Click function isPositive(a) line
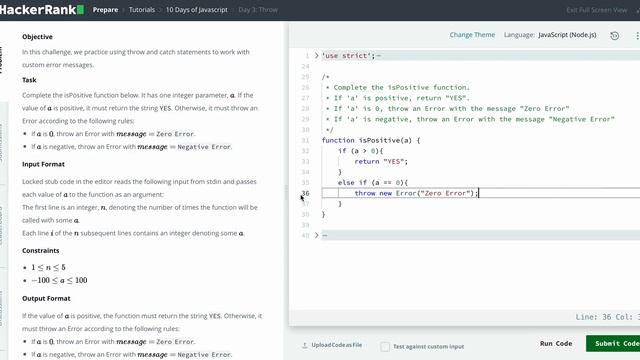Image resolution: width=640 pixels, height=360 pixels. 371,140
